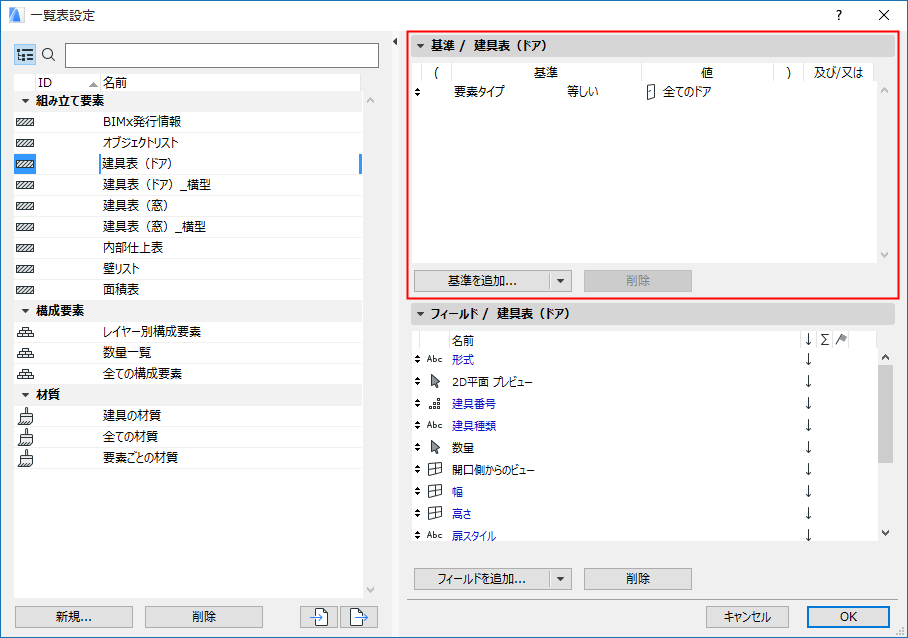Collapse the 基準 / 建具表（ドア） panel

(420, 46)
